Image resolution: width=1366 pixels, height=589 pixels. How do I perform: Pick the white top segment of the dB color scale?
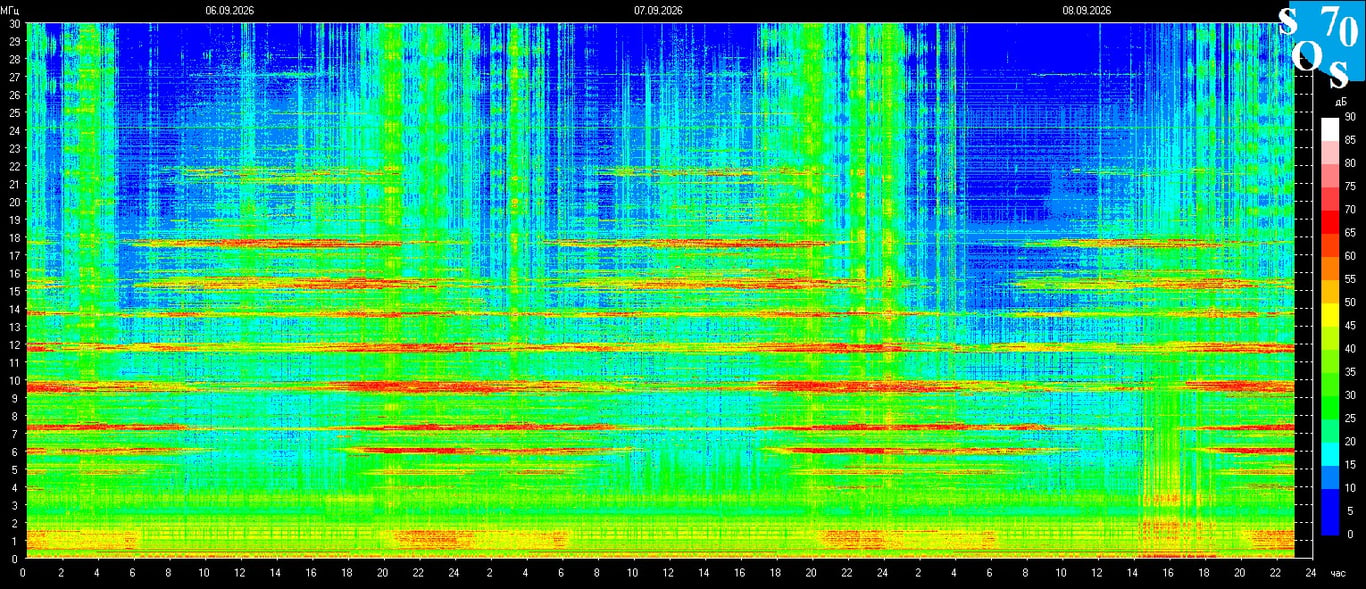pos(1330,129)
